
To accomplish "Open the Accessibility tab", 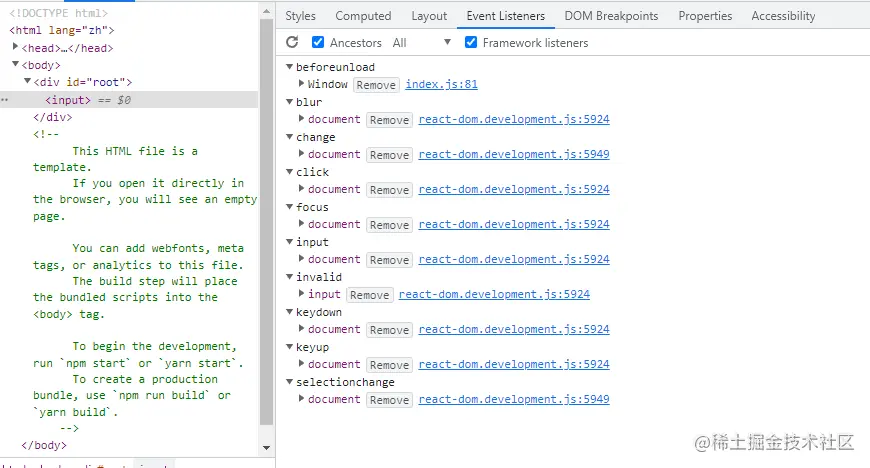I will tap(783, 16).
